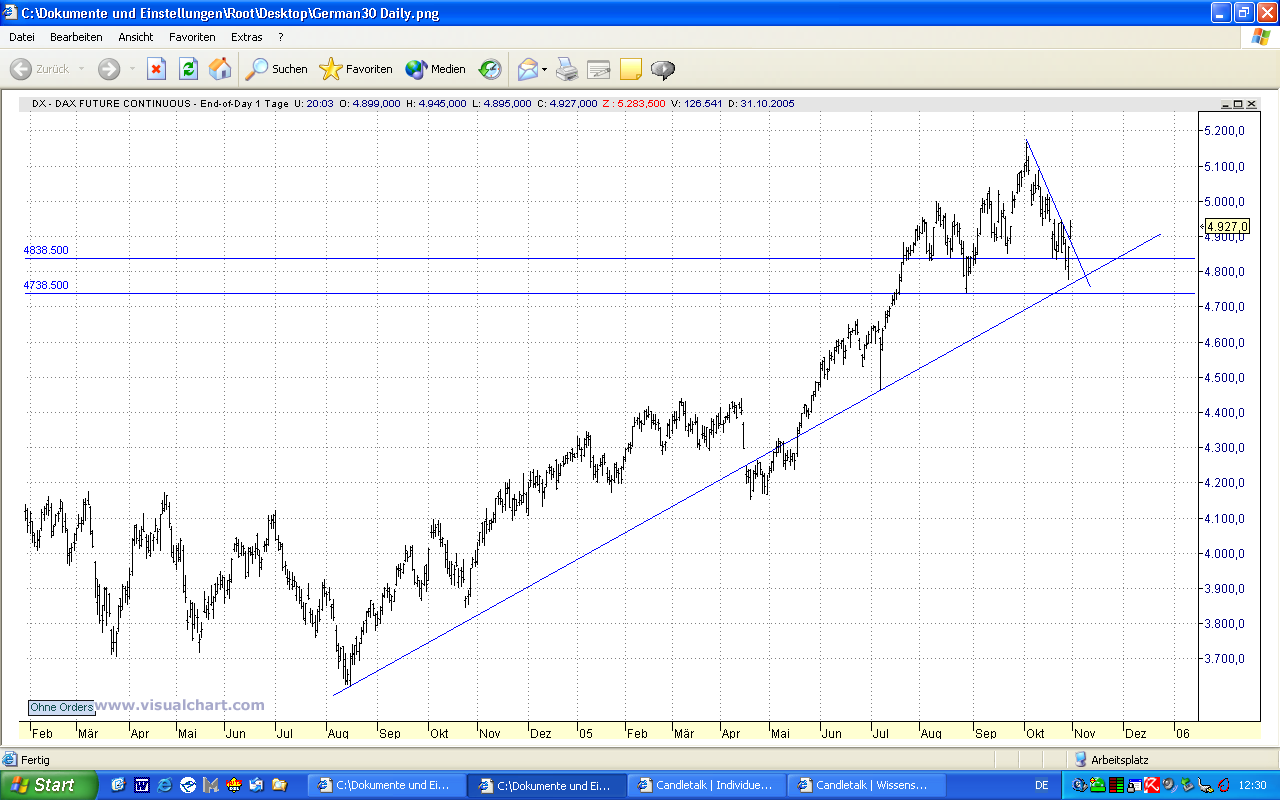This screenshot has height=800, width=1280.
Task: Click the V: 126.541 volume value
Action: point(697,103)
